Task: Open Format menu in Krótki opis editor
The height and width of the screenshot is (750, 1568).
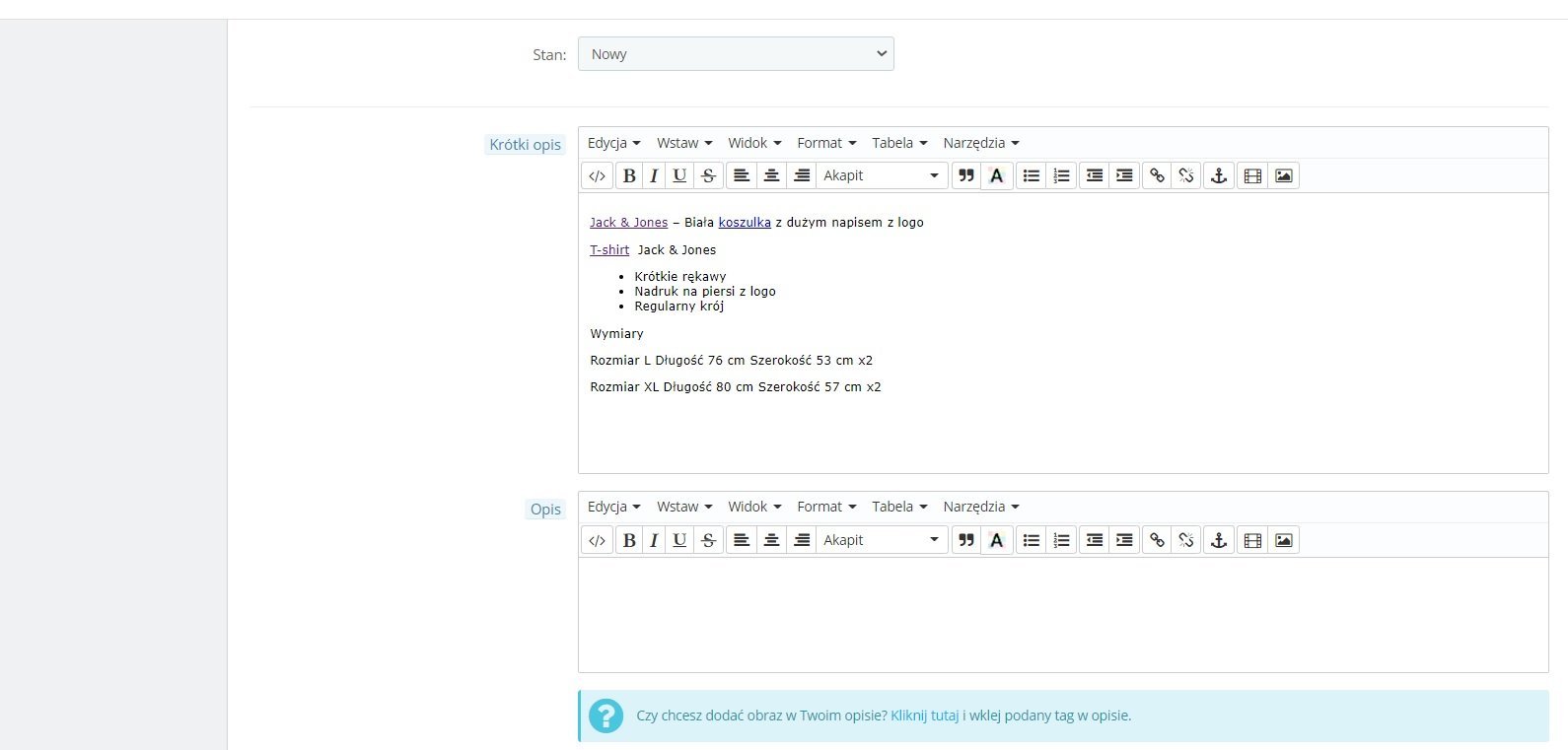Action: 826,143
